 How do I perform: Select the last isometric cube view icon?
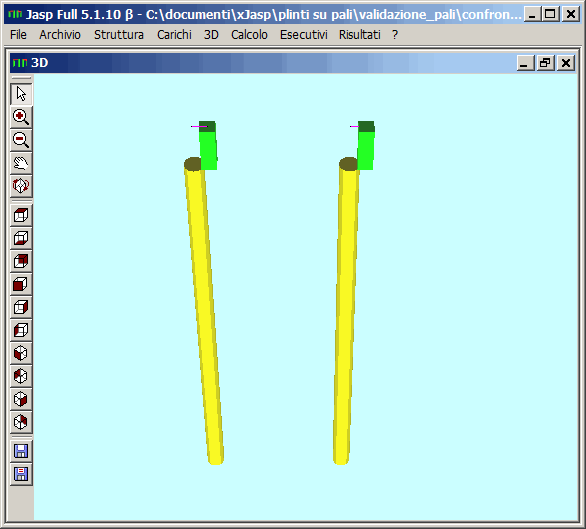point(21,422)
